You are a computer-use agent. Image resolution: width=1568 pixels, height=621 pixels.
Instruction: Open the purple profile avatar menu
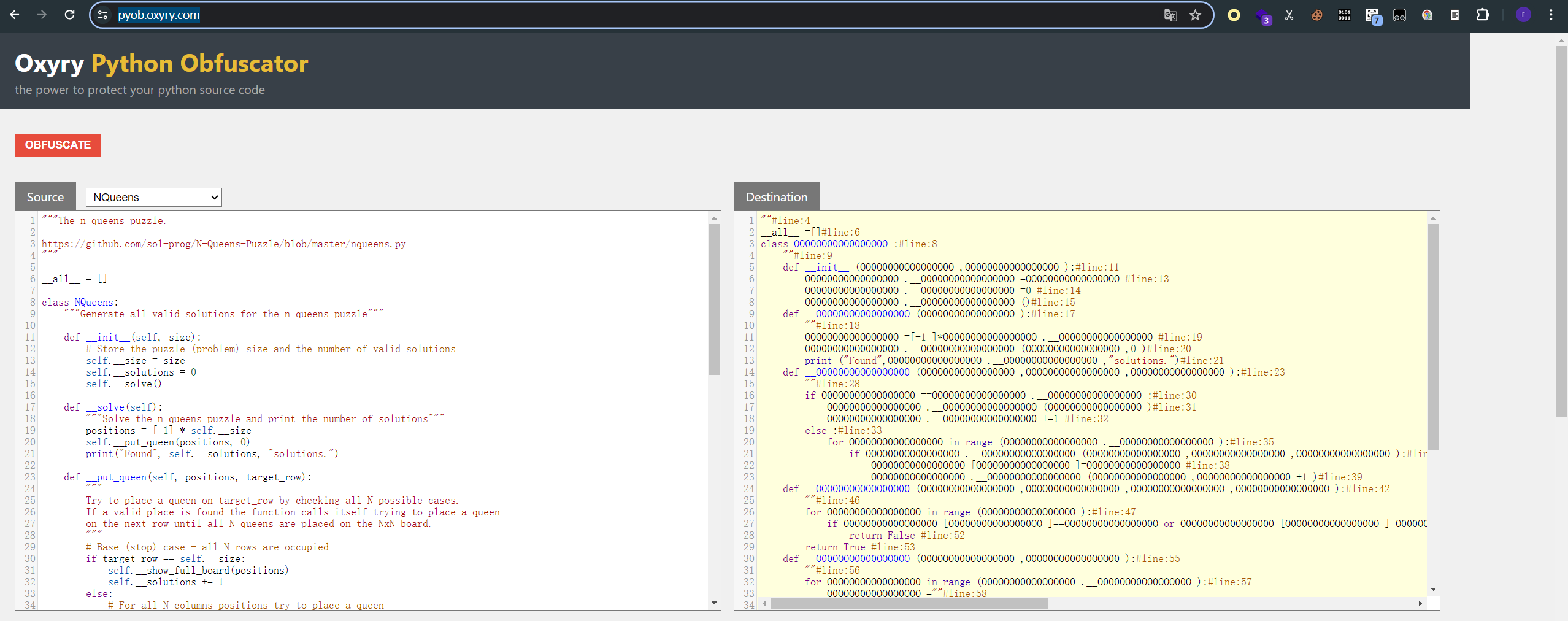tap(1523, 15)
